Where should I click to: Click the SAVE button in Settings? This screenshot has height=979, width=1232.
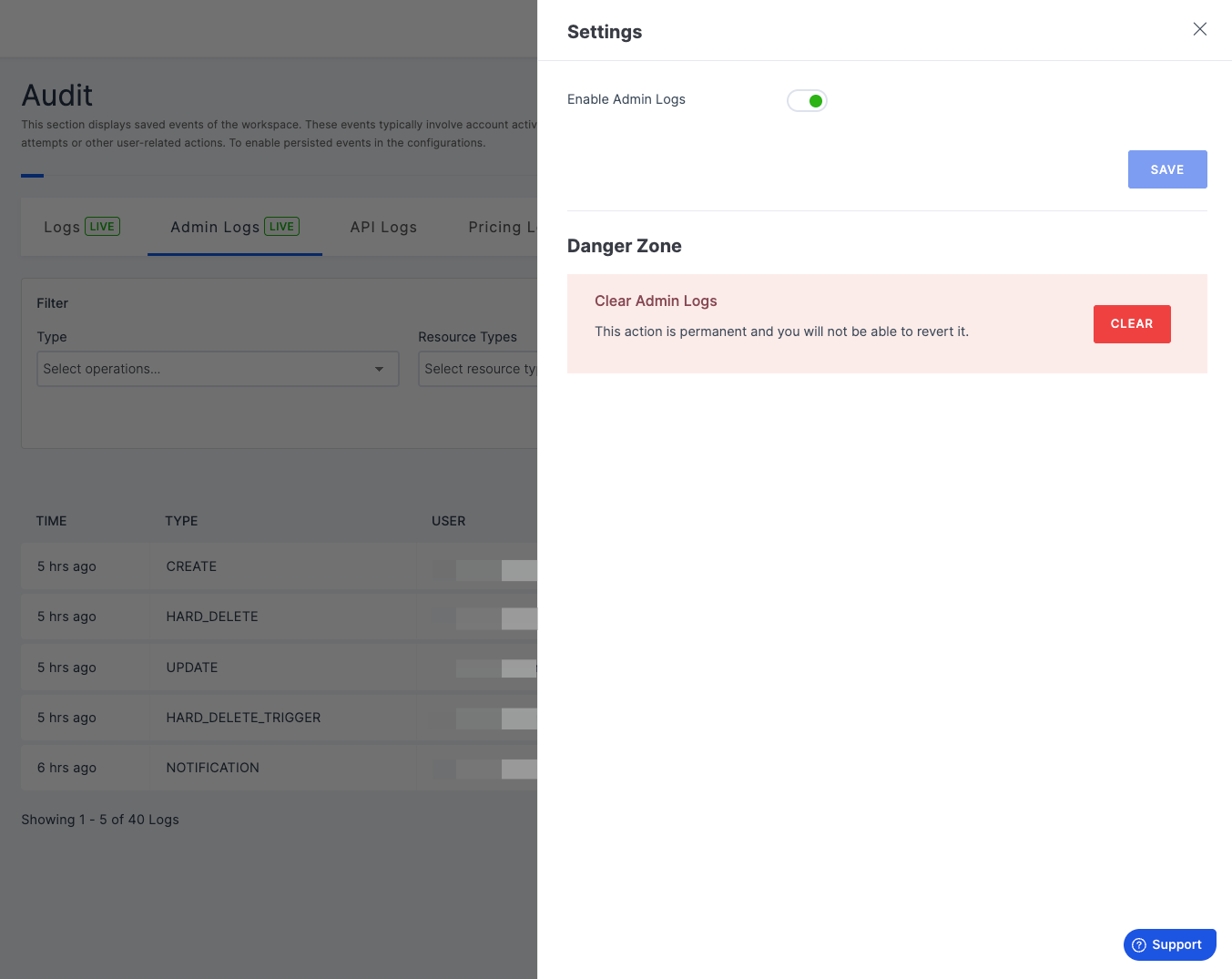coord(1166,169)
